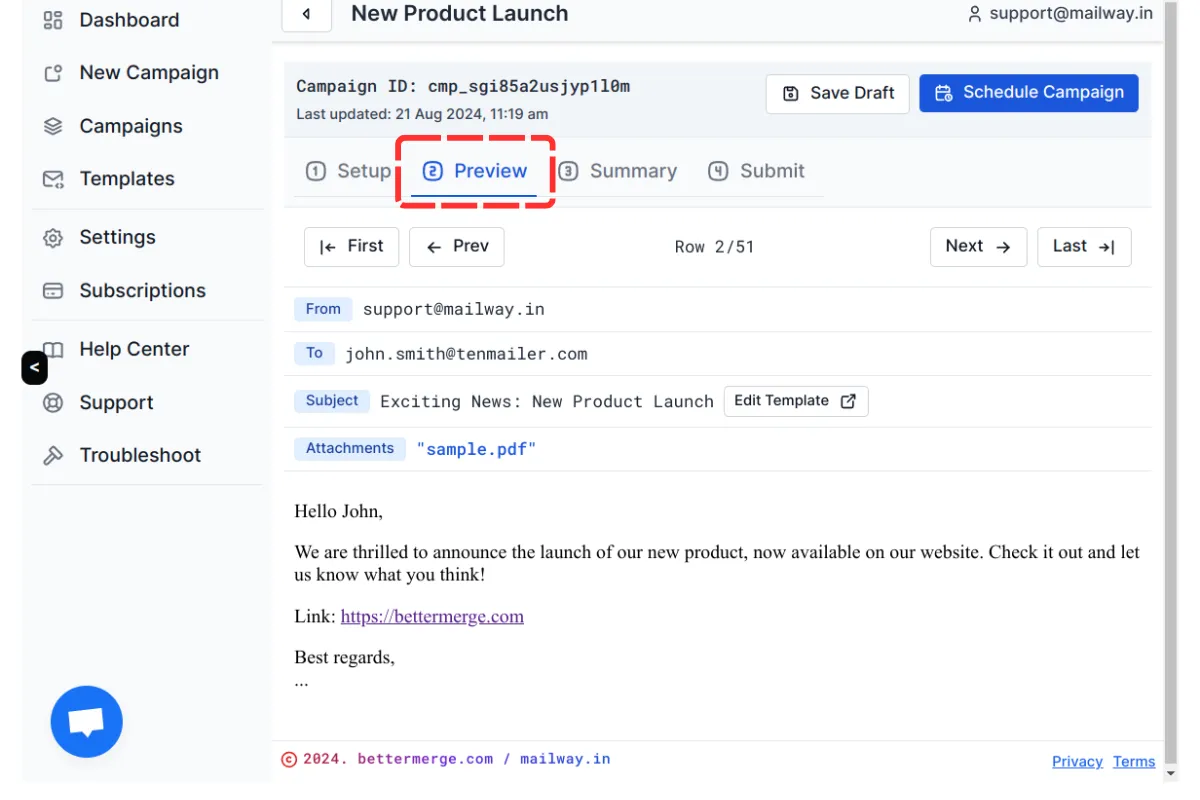Viewport: 1200px width, 800px height.
Task: Go to the Next row preview
Action: click(x=978, y=247)
